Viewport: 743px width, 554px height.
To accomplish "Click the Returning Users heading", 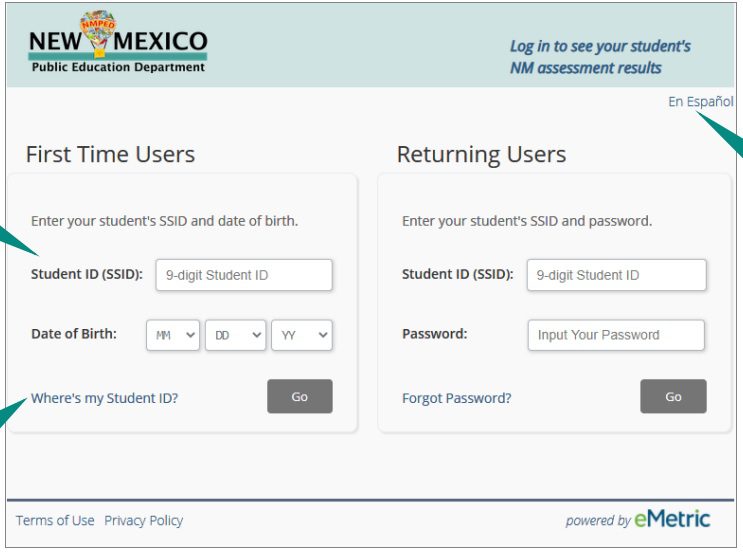I will click(x=481, y=155).
